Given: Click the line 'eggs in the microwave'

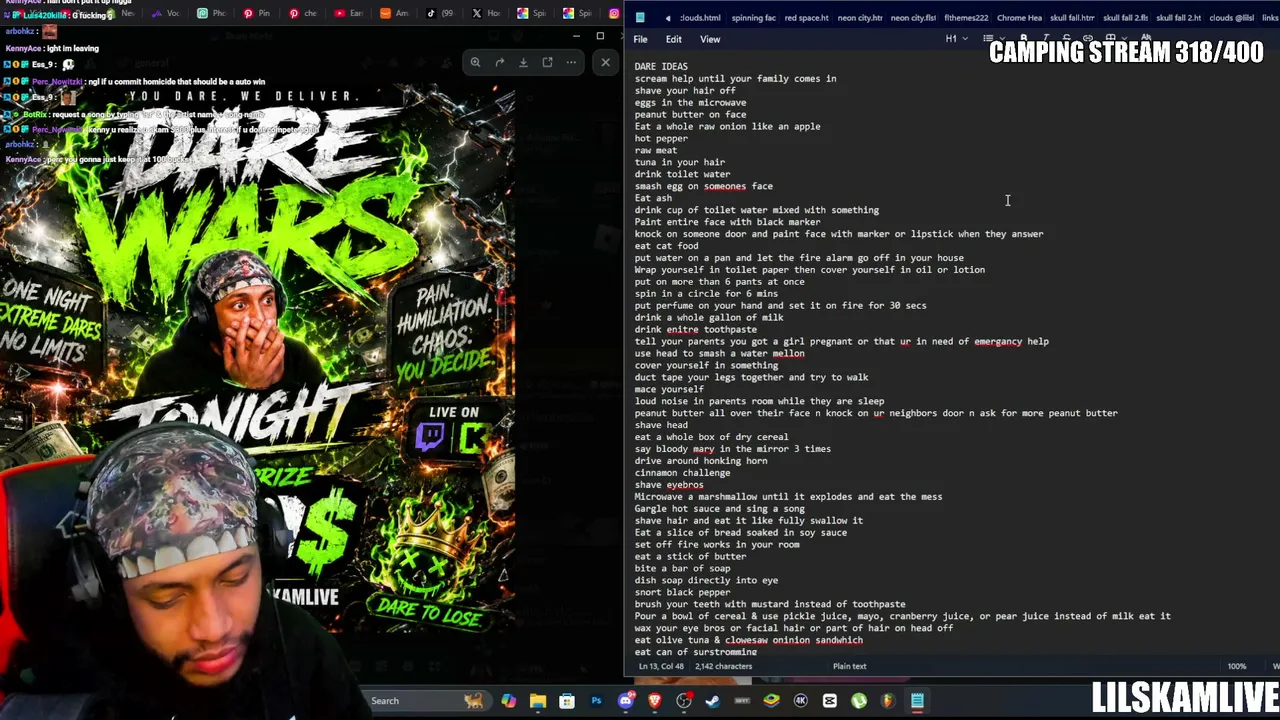Looking at the screenshot, I should [690, 103].
